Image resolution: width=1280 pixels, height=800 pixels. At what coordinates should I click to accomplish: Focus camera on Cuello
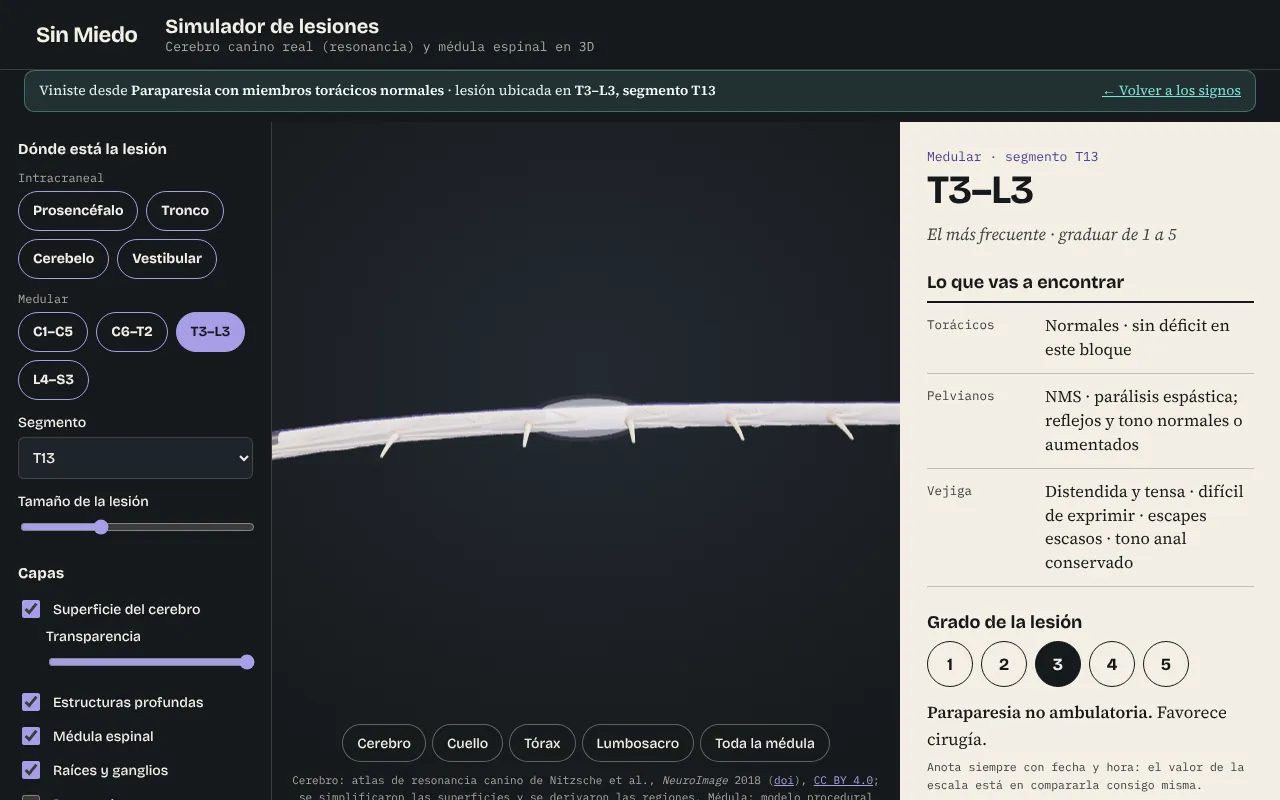(x=467, y=743)
